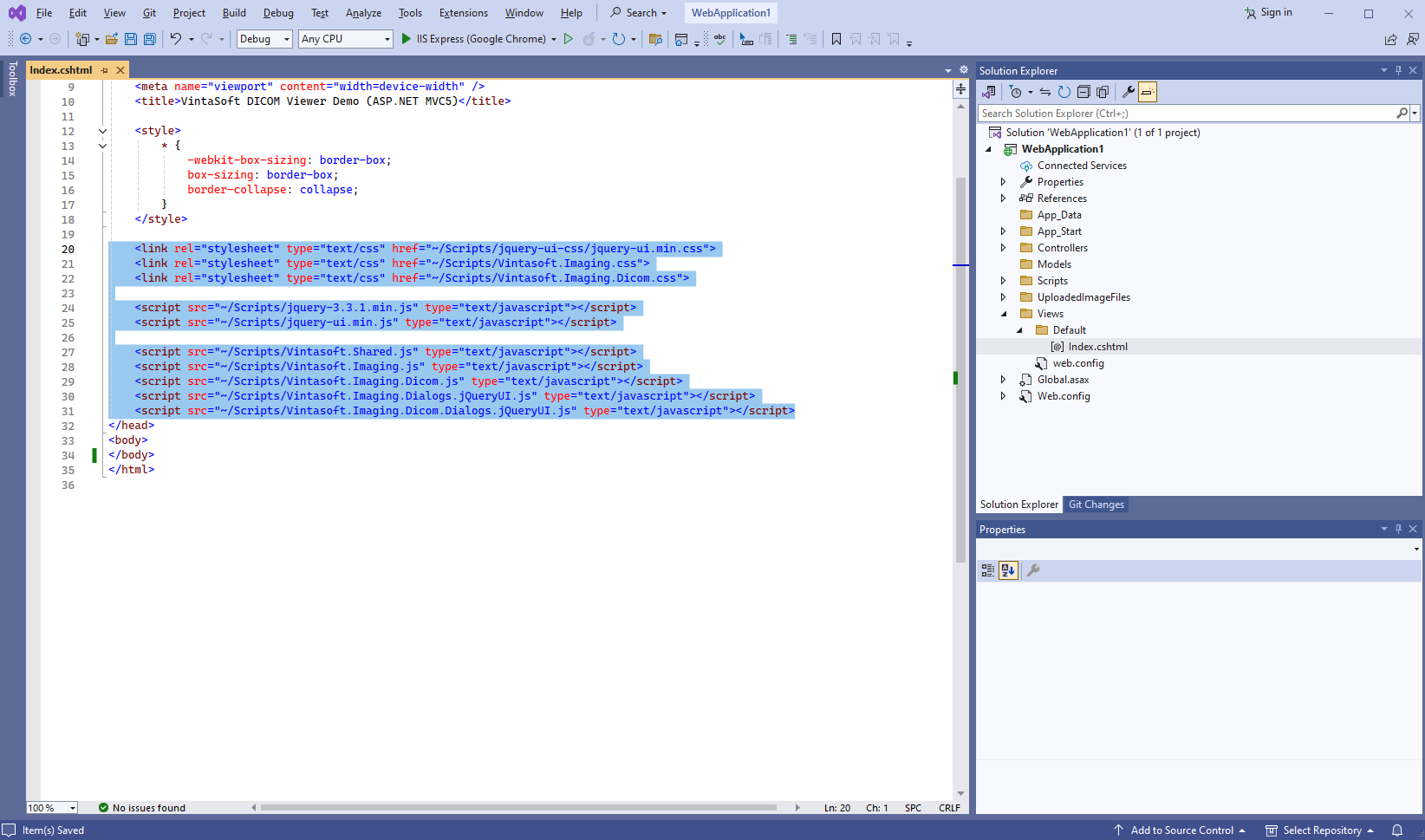Click Property Pages wrench in Properties panel
Screen dimensions: 1425x840
click(1033, 570)
